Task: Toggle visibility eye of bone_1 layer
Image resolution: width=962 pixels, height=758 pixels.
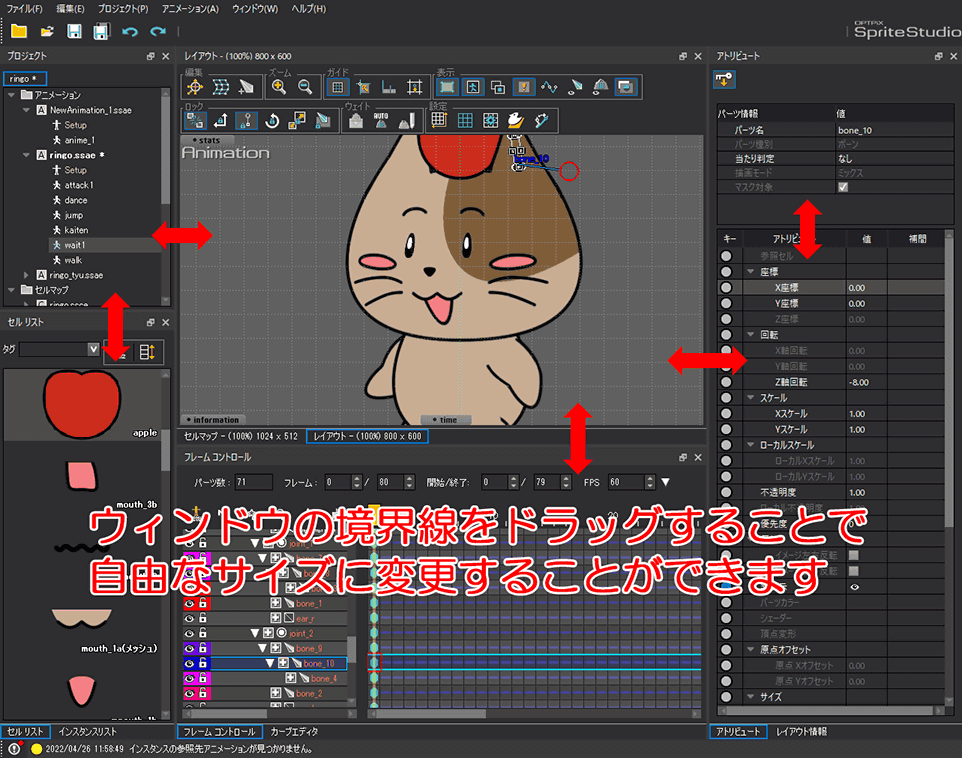Action: pos(189,603)
